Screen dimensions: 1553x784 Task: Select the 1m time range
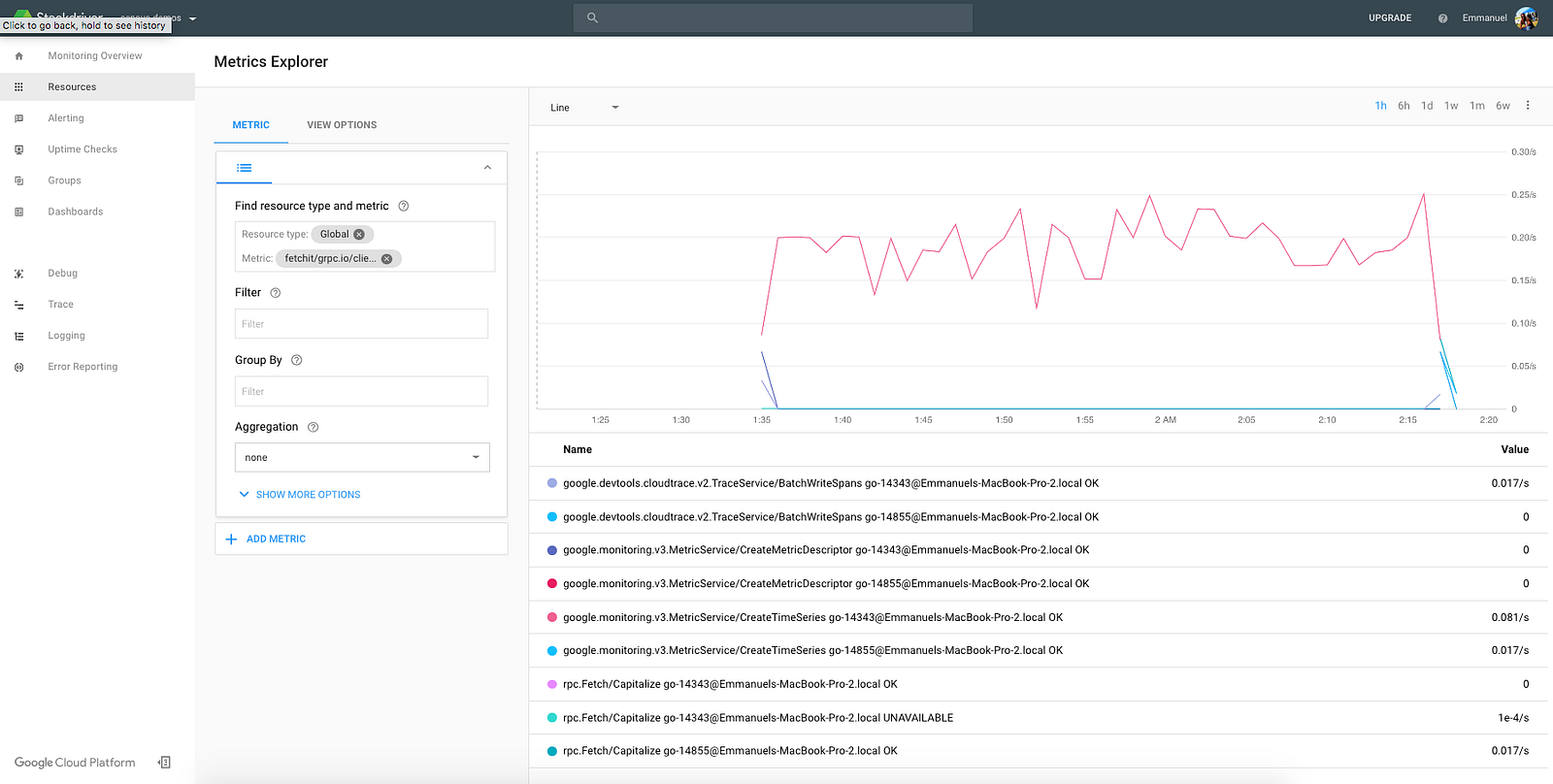click(x=1477, y=106)
